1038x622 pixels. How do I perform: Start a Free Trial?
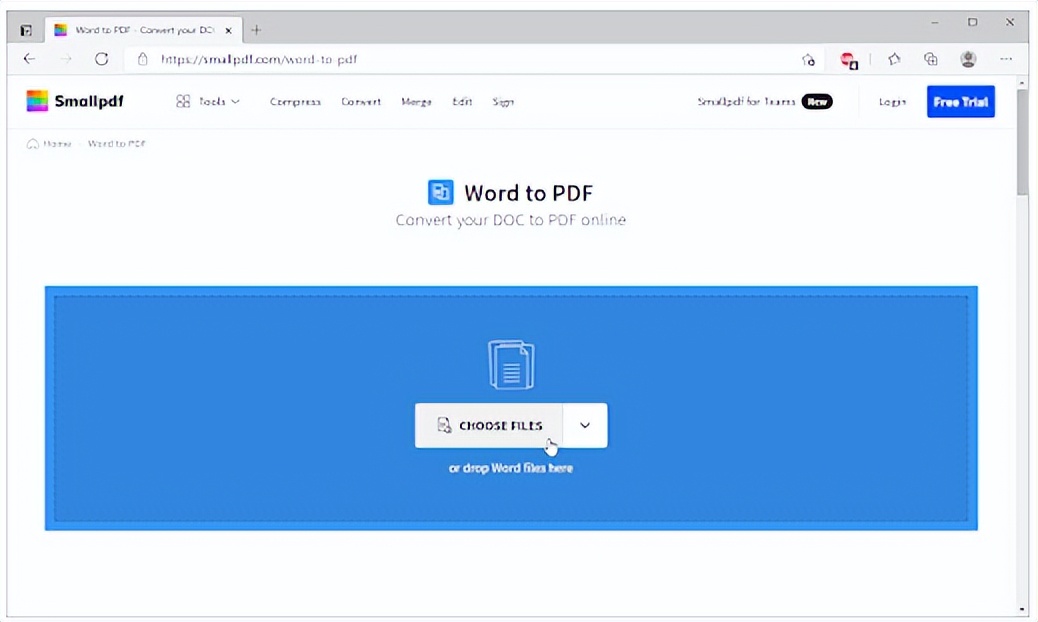tap(960, 101)
